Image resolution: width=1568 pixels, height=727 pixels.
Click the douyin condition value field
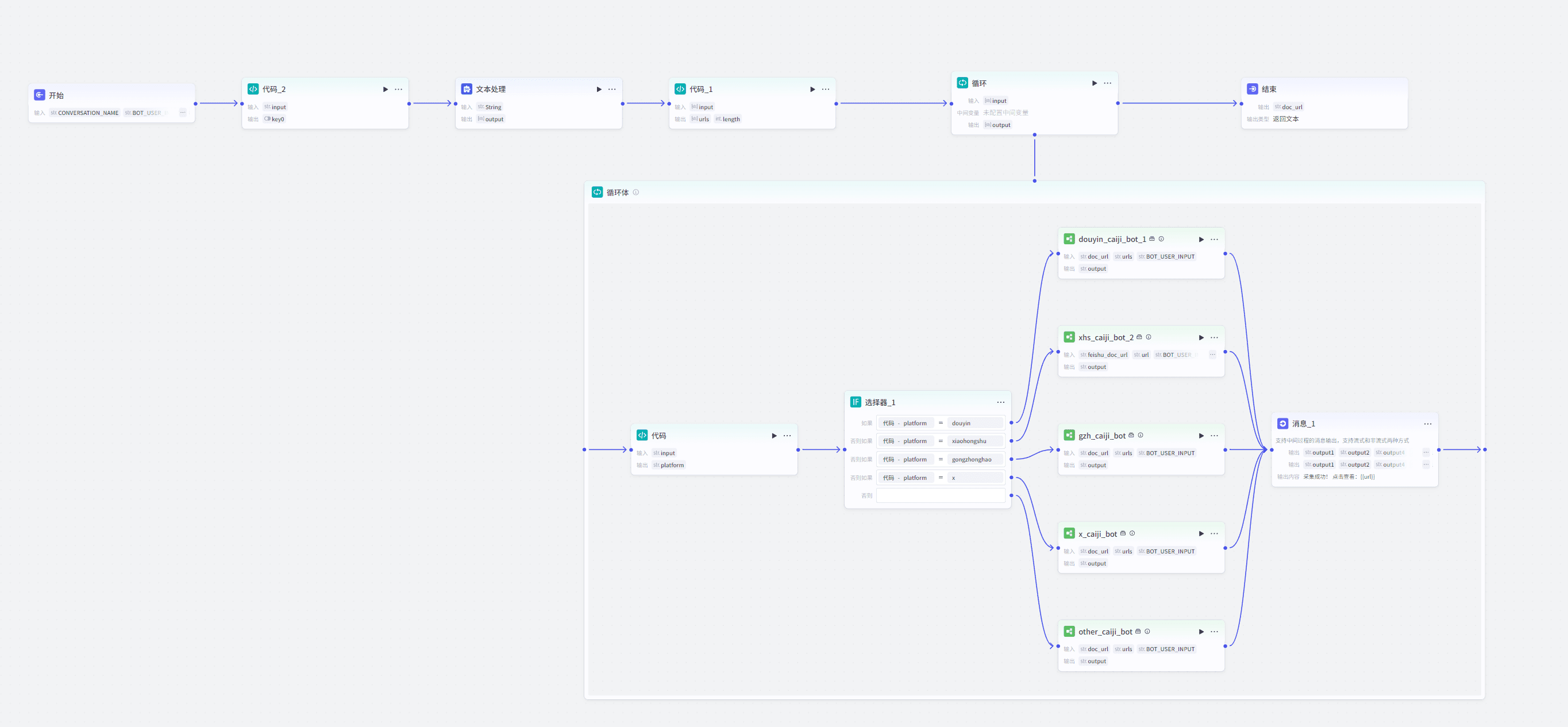pos(974,423)
